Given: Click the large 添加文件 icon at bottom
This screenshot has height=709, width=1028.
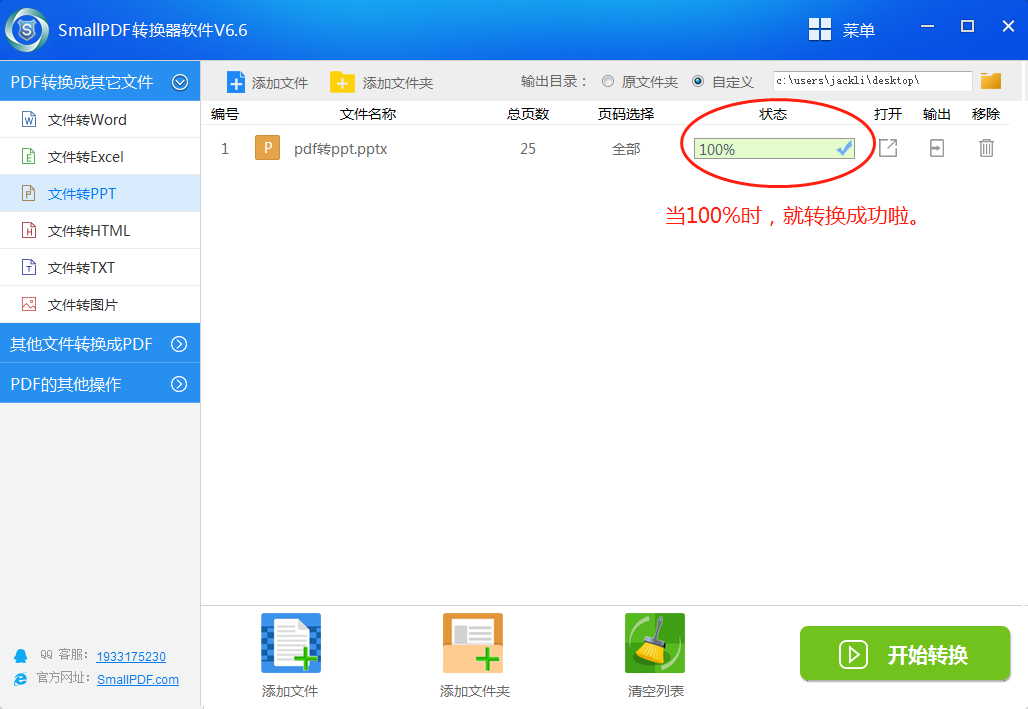Looking at the screenshot, I should 290,643.
